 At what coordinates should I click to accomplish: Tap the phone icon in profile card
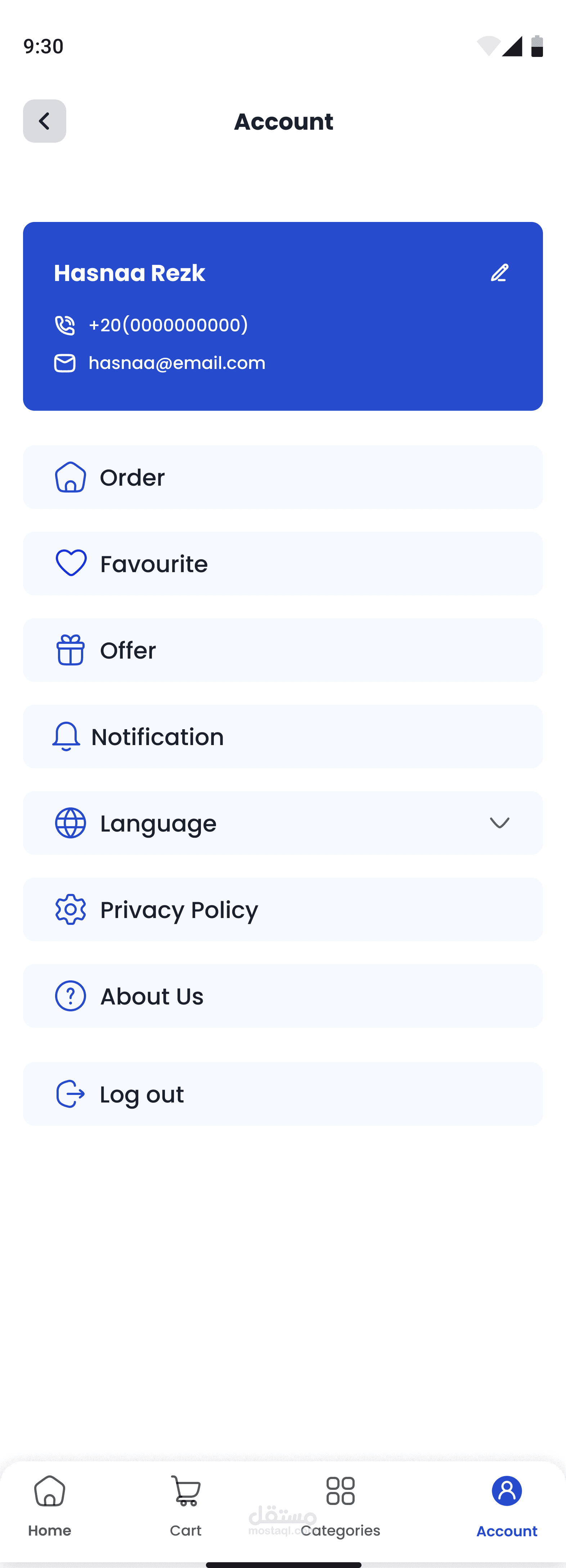click(64, 325)
